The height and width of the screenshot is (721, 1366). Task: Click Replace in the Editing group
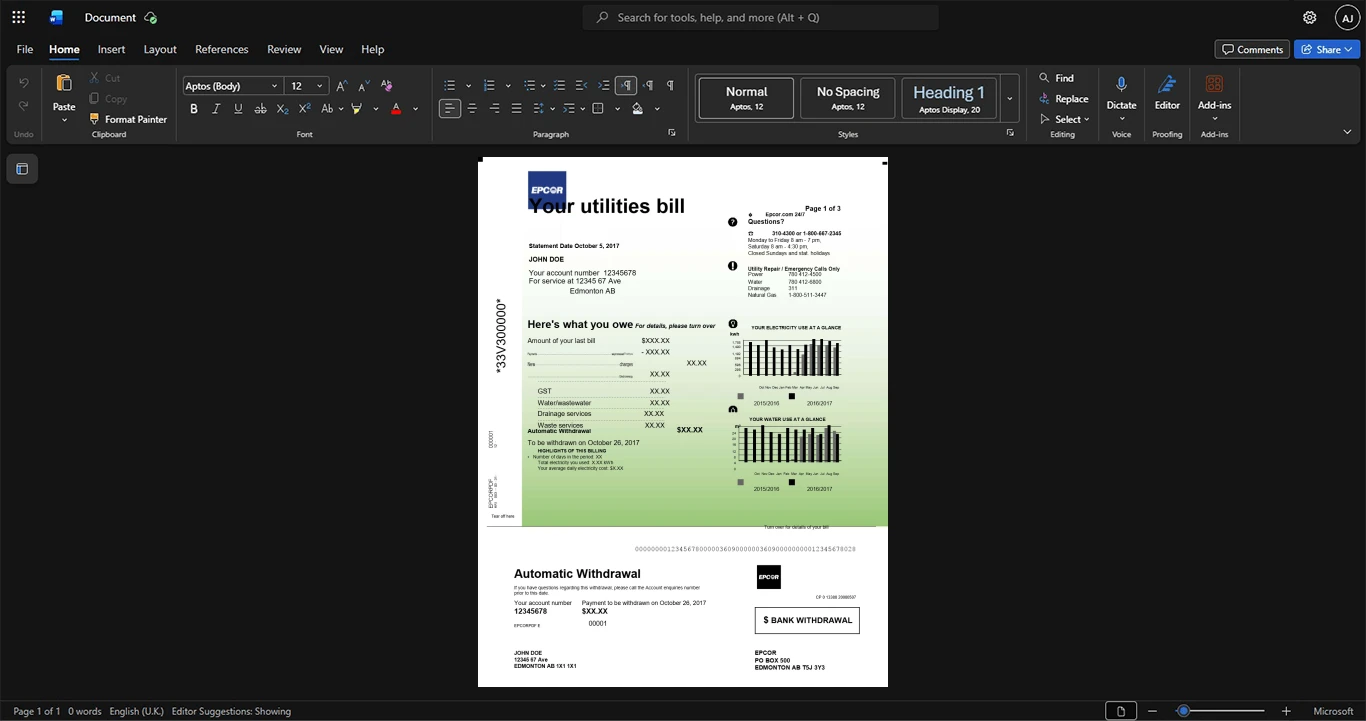(1064, 98)
